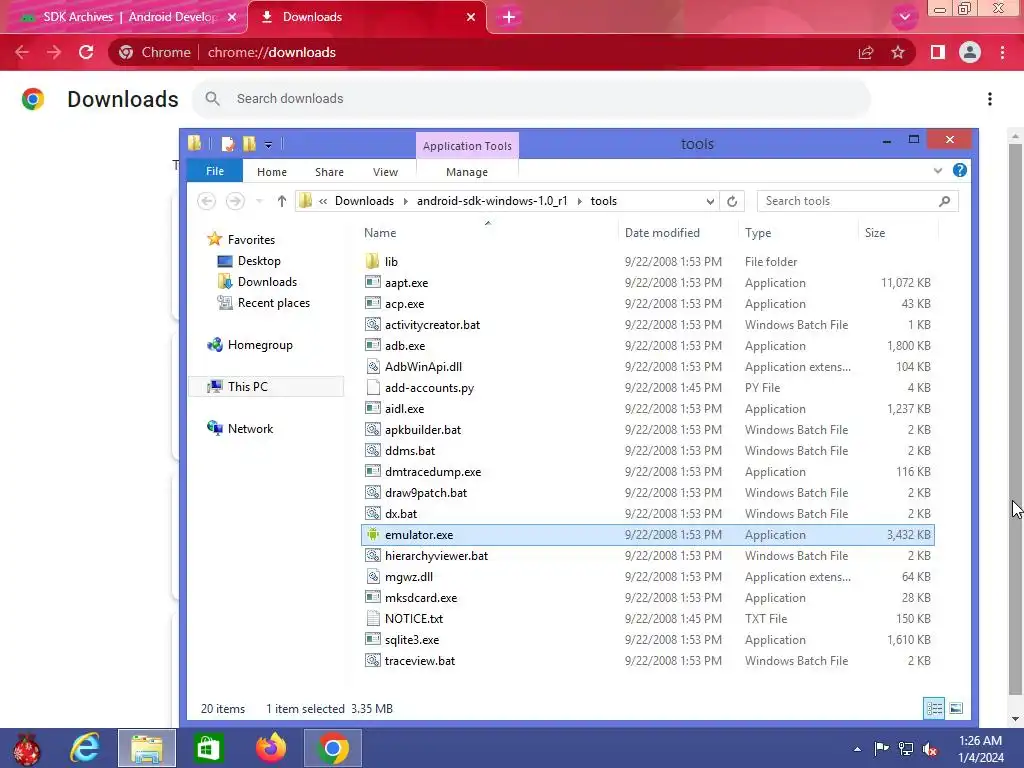The width and height of the screenshot is (1024, 768).
Task: Refresh the tools folder view
Action: pyautogui.click(x=732, y=201)
